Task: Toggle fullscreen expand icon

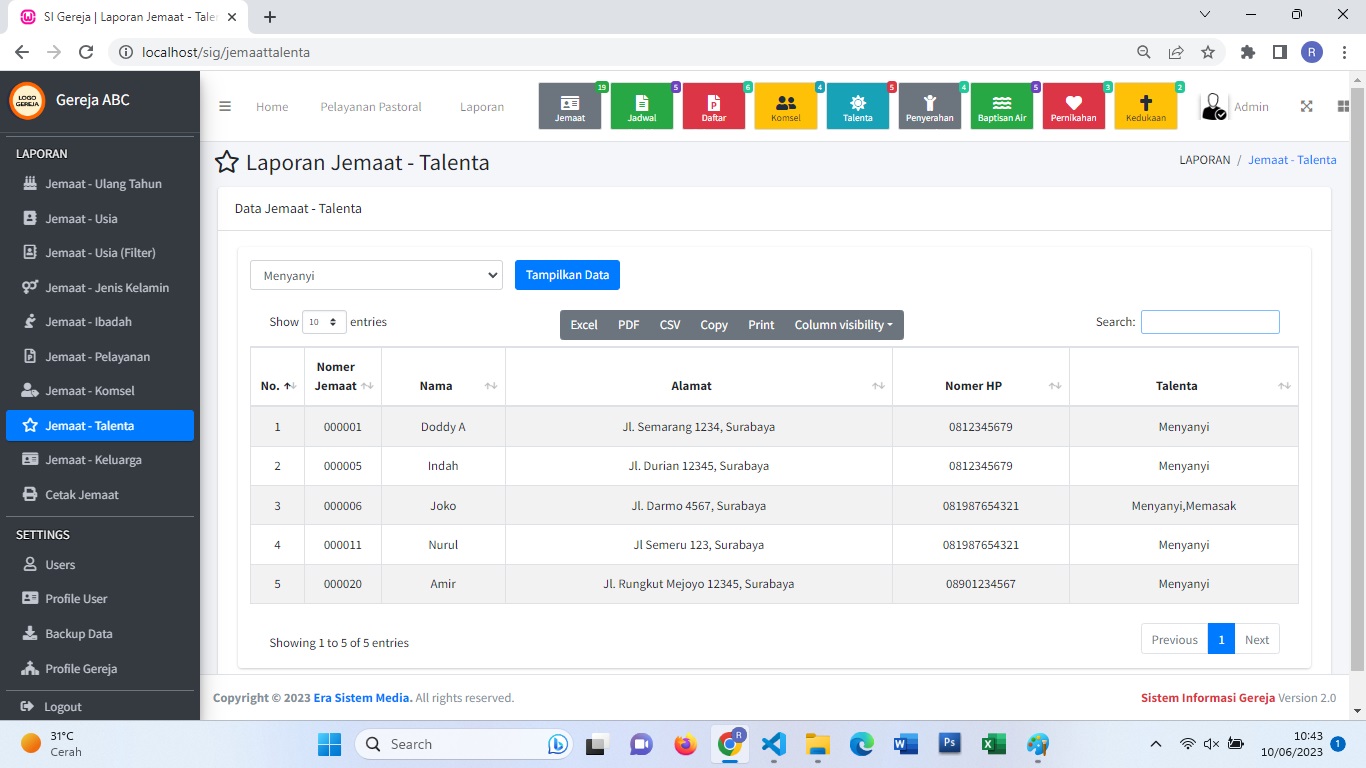Action: click(1306, 107)
